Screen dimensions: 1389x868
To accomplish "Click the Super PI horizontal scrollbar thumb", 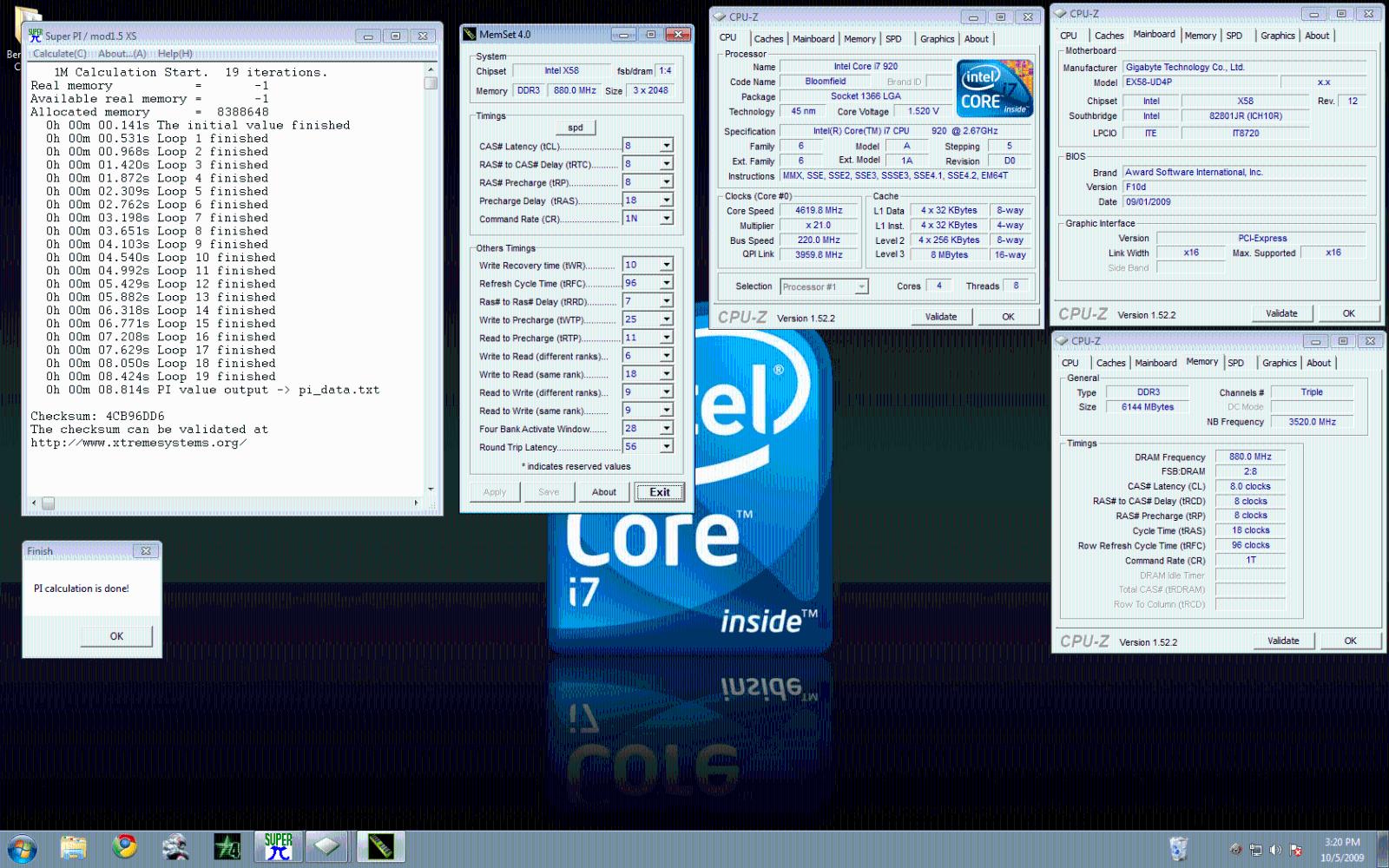I will tap(49, 503).
